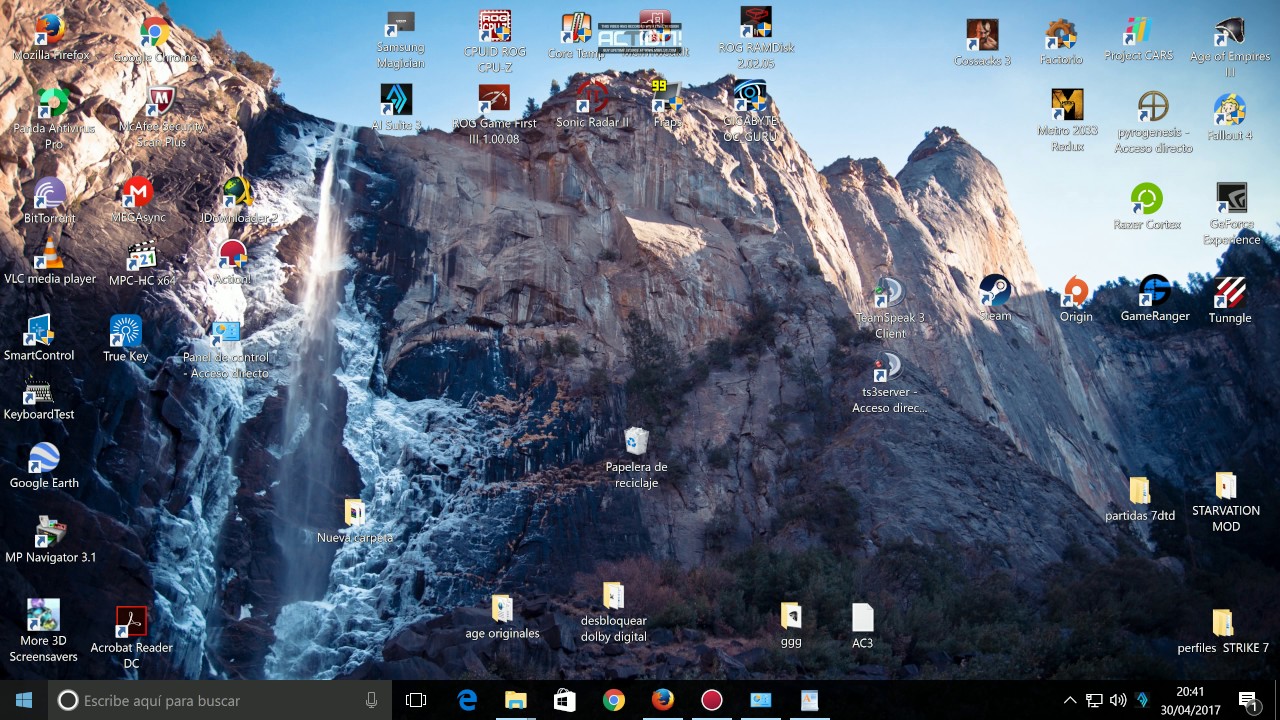Open Tunngle desktop shortcut
The height and width of the screenshot is (720, 1280).
coord(1230,300)
